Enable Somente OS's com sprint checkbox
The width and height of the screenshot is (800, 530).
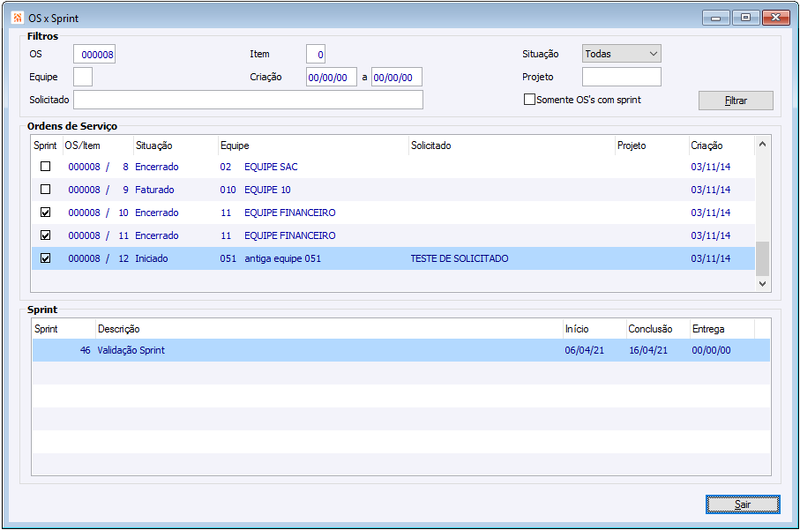coord(530,99)
